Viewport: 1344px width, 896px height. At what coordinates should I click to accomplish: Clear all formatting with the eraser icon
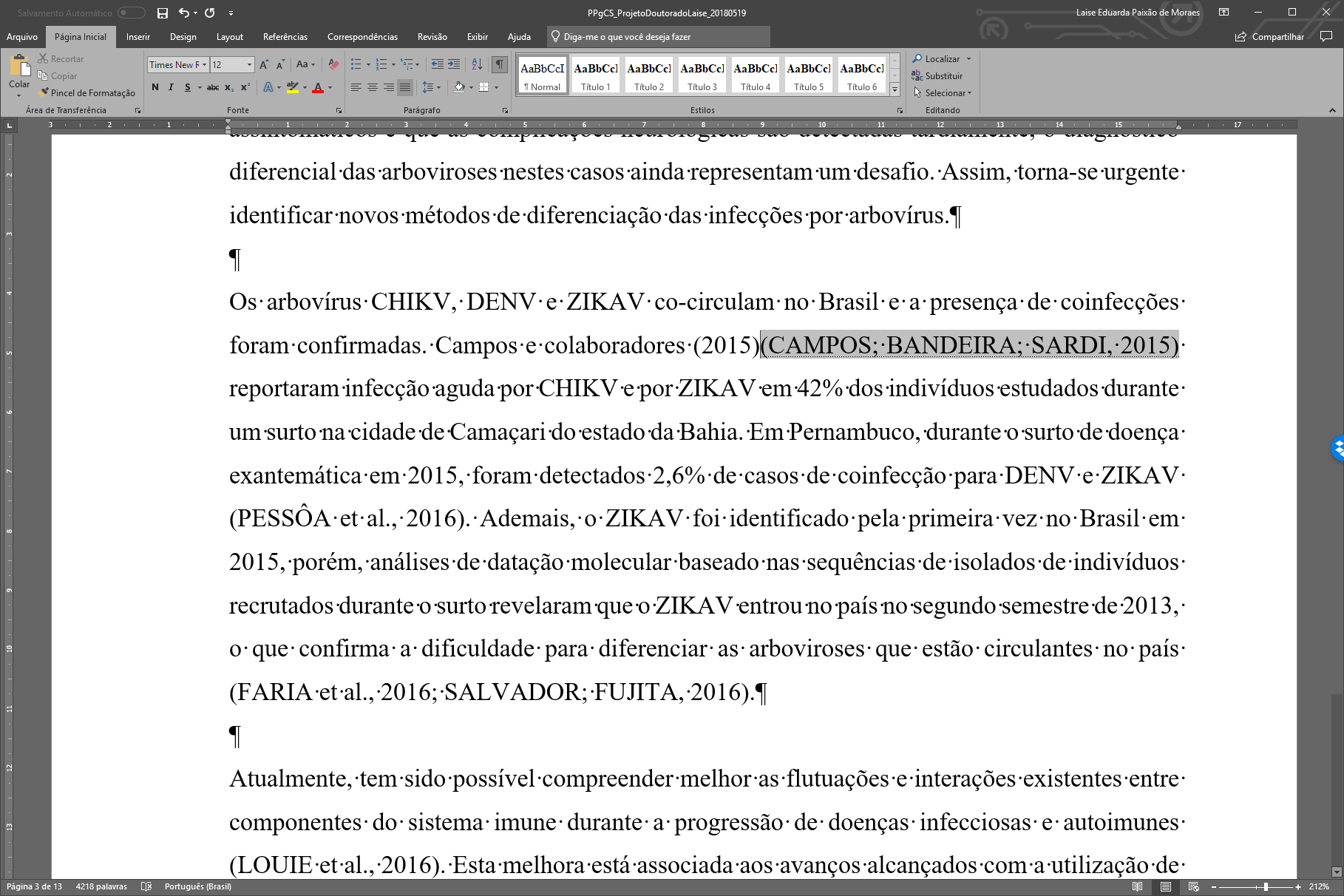(333, 65)
